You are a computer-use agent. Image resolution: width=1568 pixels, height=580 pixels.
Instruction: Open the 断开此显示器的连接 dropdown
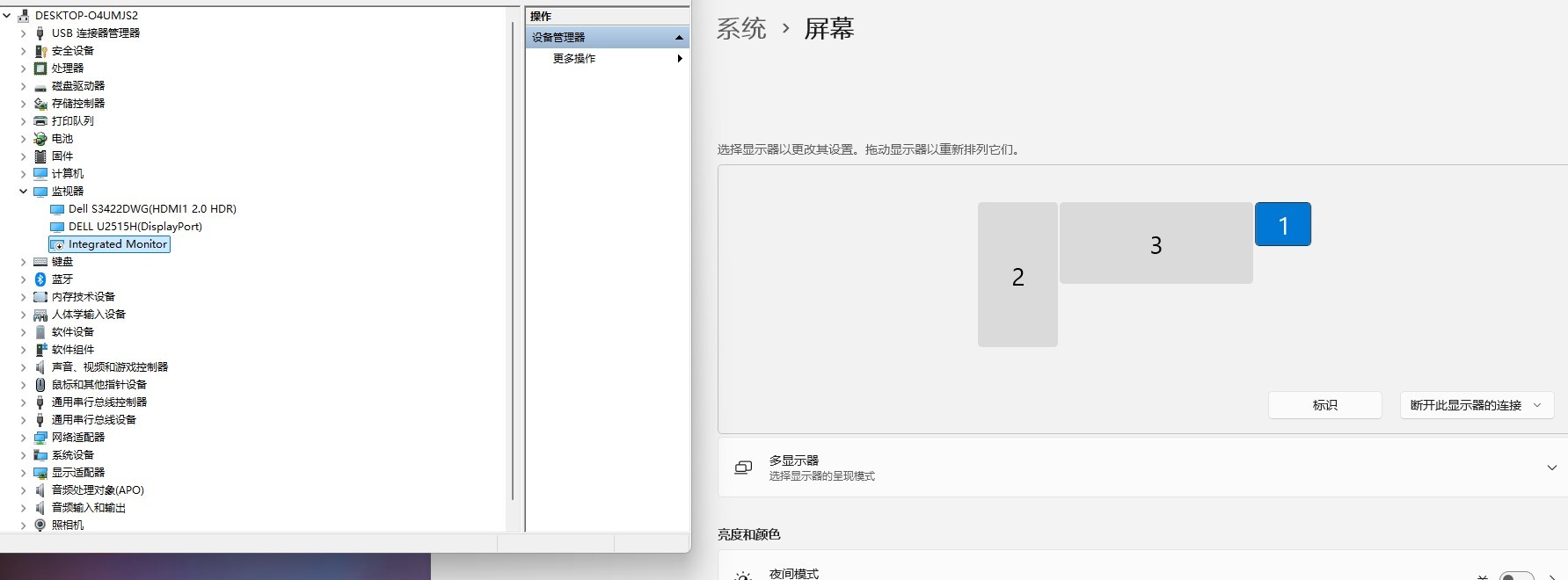click(x=1477, y=405)
